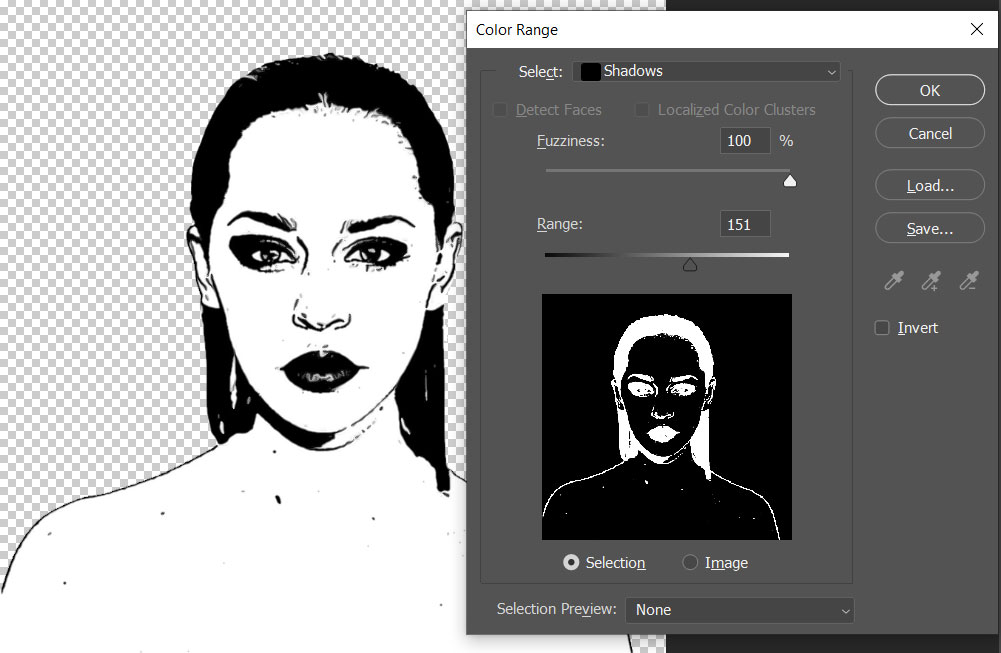Screen dimensions: 1001x653
Task: Click the Range value field
Action: click(744, 223)
